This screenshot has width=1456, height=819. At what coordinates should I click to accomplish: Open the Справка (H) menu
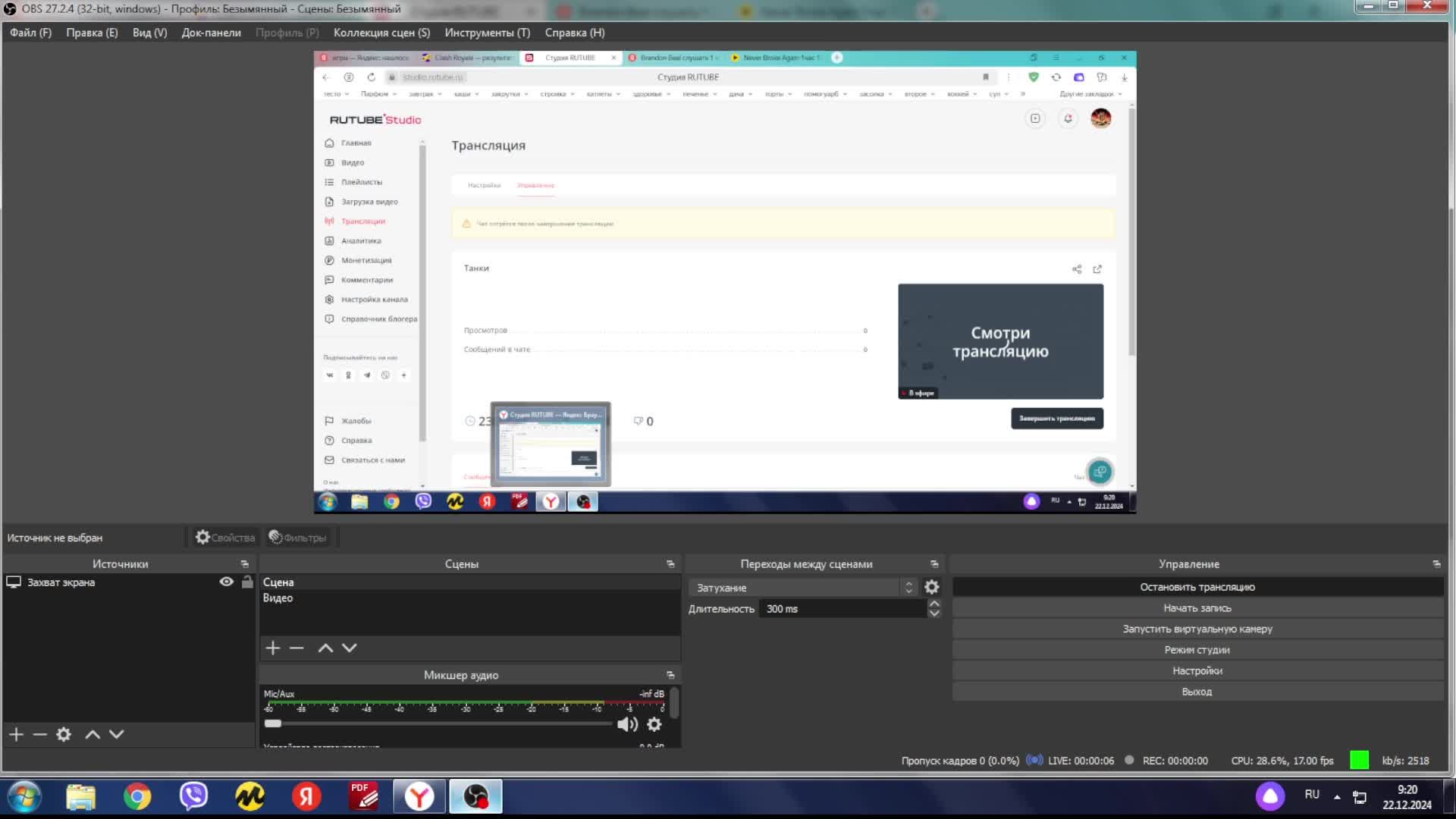[575, 33]
